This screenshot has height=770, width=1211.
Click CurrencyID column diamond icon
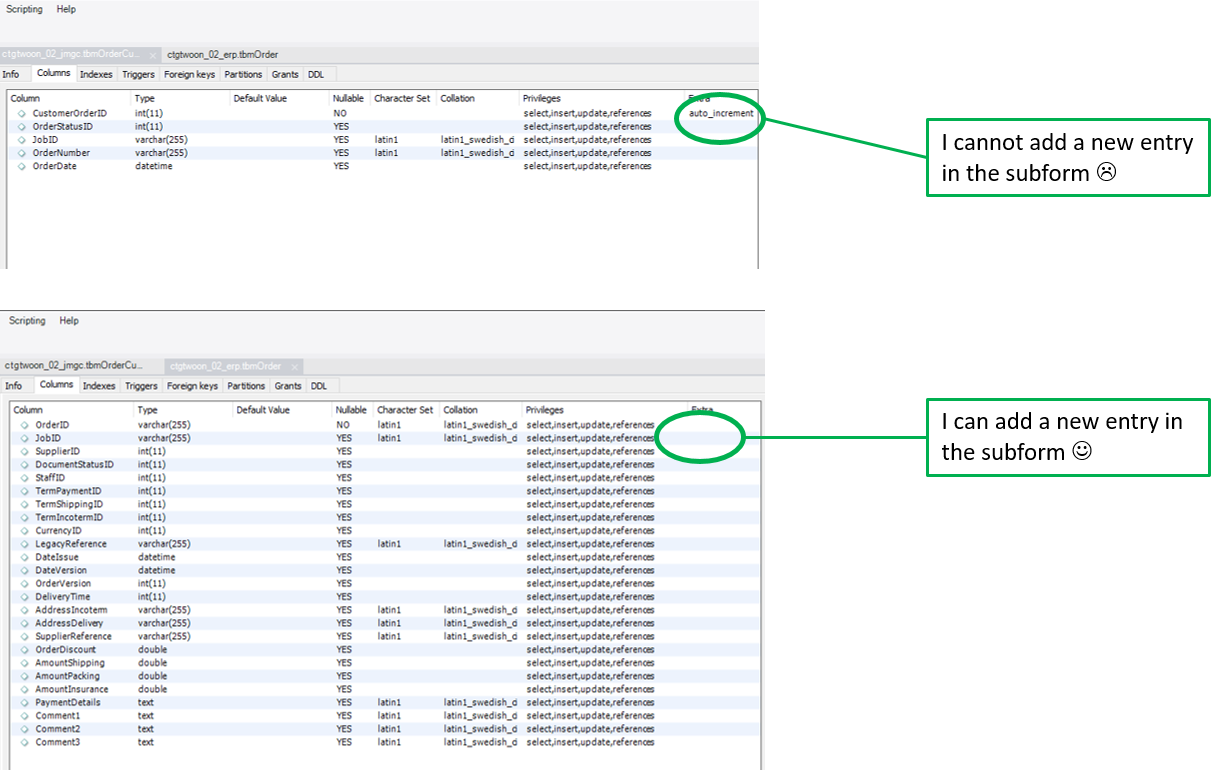tap(25, 531)
